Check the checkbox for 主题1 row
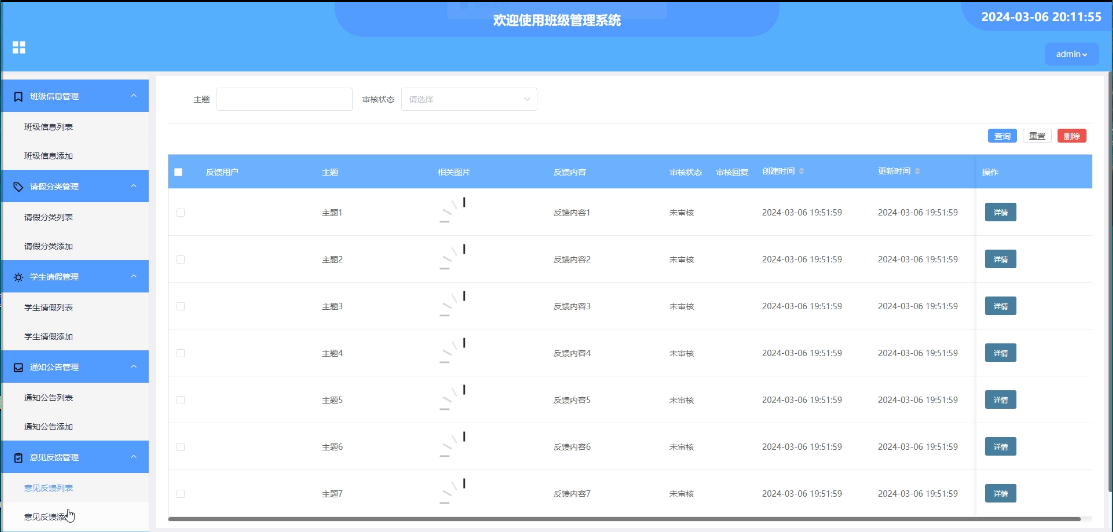The width and height of the screenshot is (1113, 532). [x=180, y=212]
